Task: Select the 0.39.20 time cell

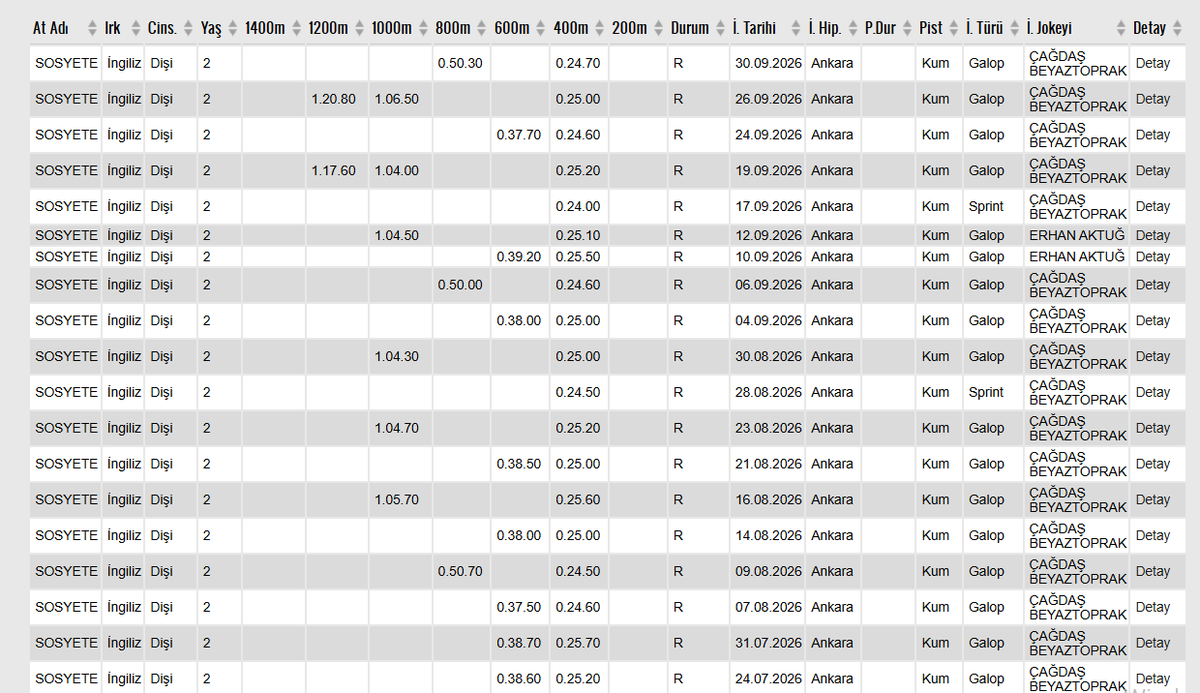Action: tap(519, 257)
